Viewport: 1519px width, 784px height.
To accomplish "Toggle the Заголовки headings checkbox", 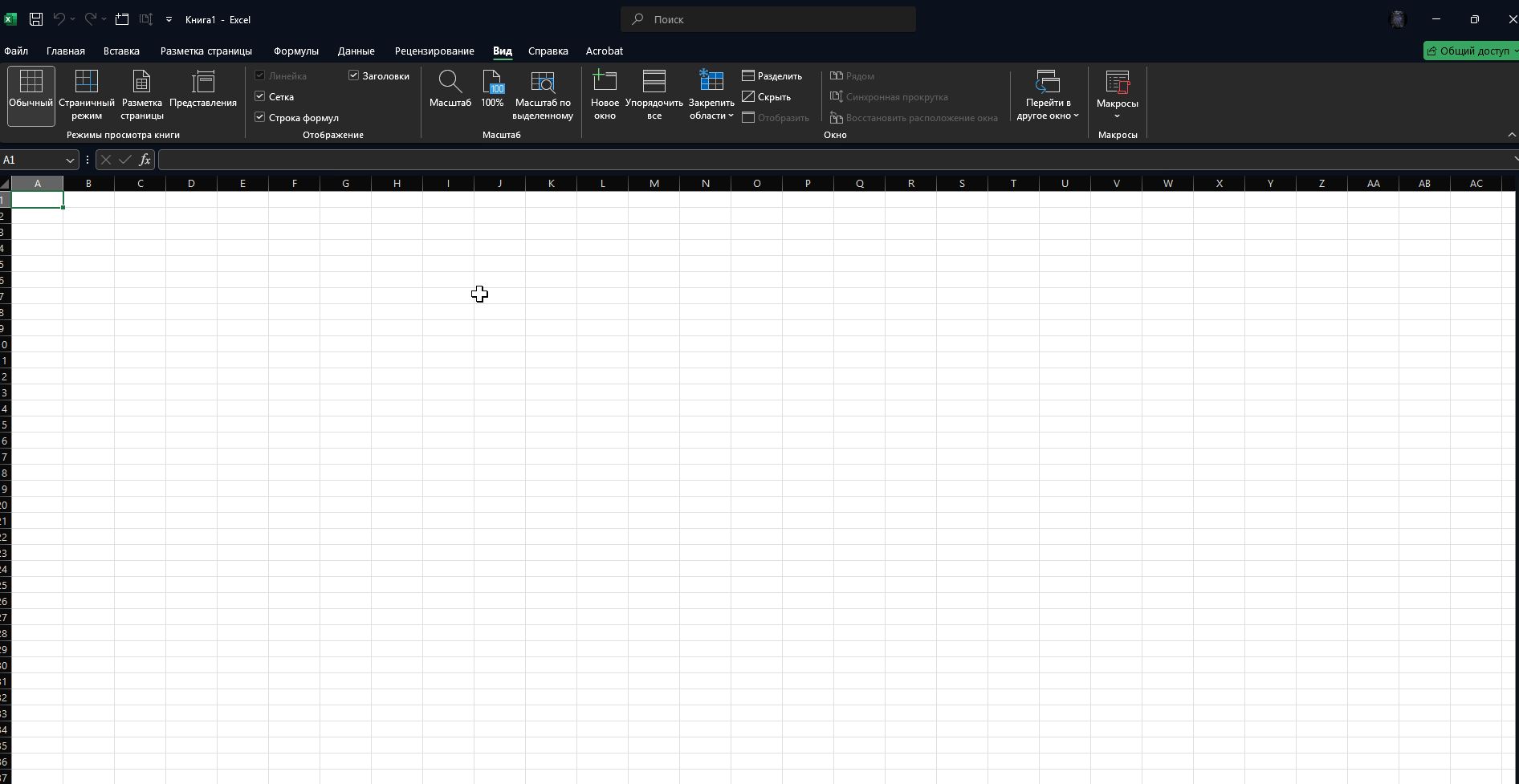I will pos(353,75).
